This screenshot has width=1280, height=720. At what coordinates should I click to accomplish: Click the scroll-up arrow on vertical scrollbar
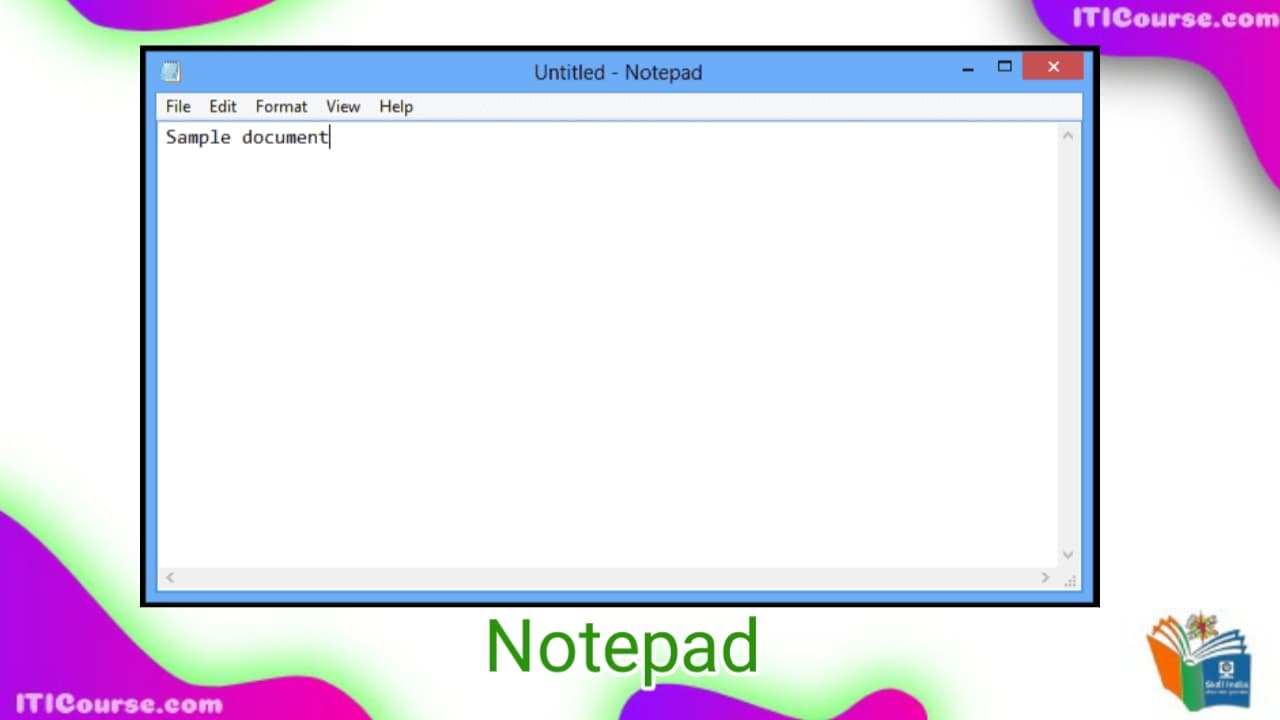coord(1067,135)
